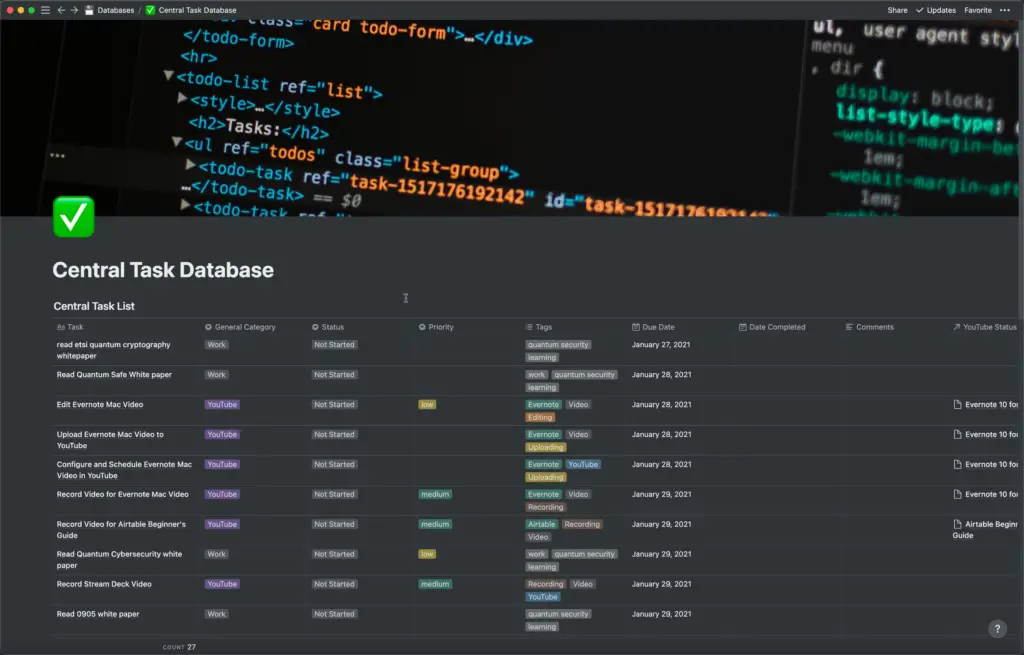Open the Updates panel
The width and height of the screenshot is (1024, 655).
pos(936,10)
